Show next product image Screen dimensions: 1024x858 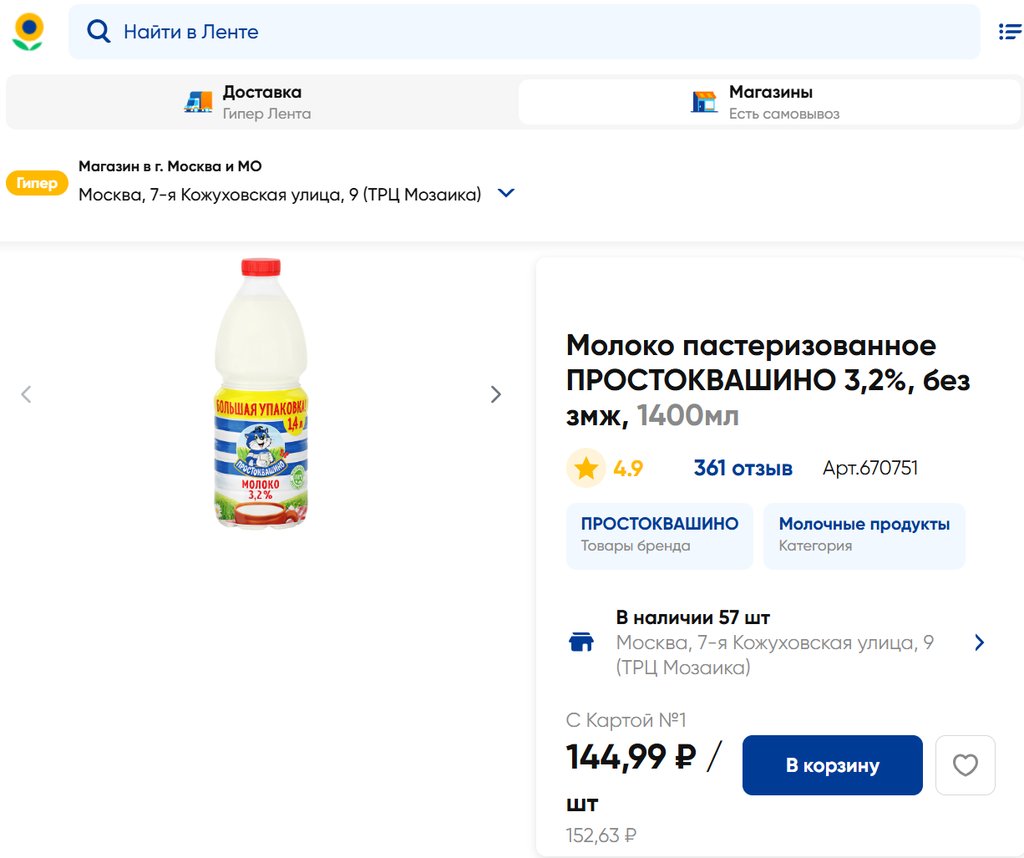click(495, 394)
